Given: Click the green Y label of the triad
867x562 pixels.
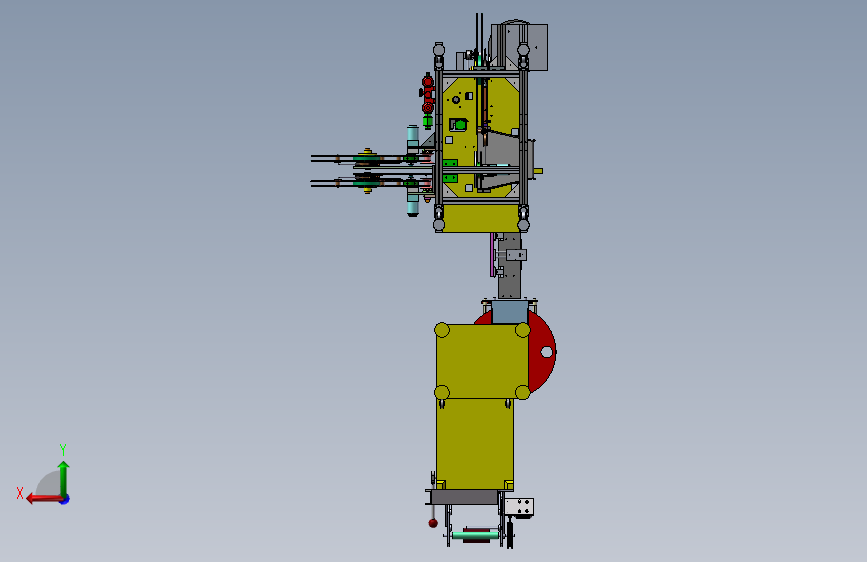Looking at the screenshot, I should (x=63, y=449).
